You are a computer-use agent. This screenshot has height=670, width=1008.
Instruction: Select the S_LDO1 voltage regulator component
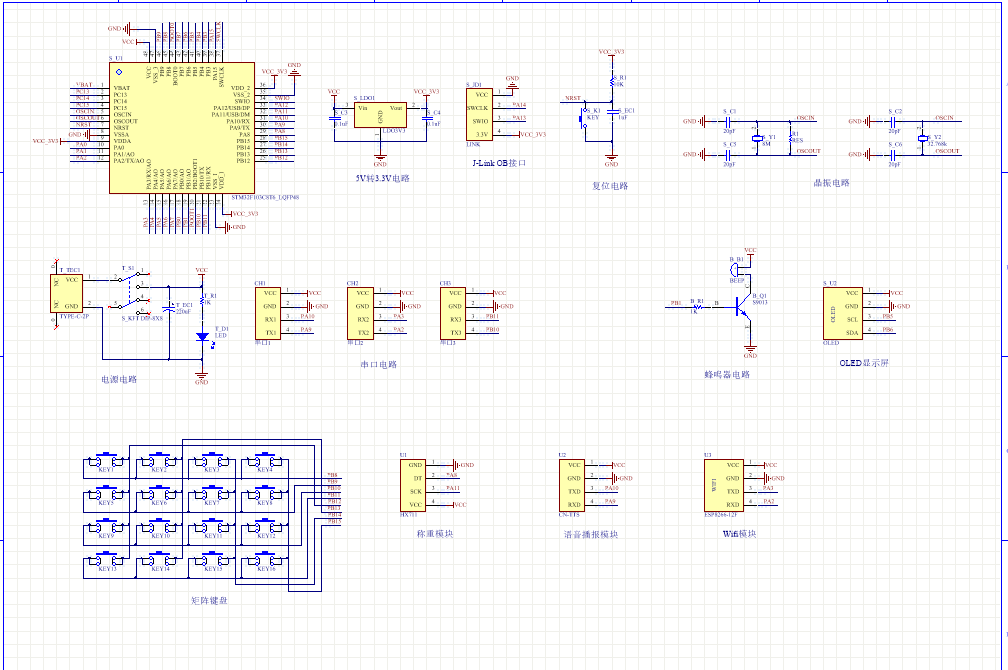point(380,114)
